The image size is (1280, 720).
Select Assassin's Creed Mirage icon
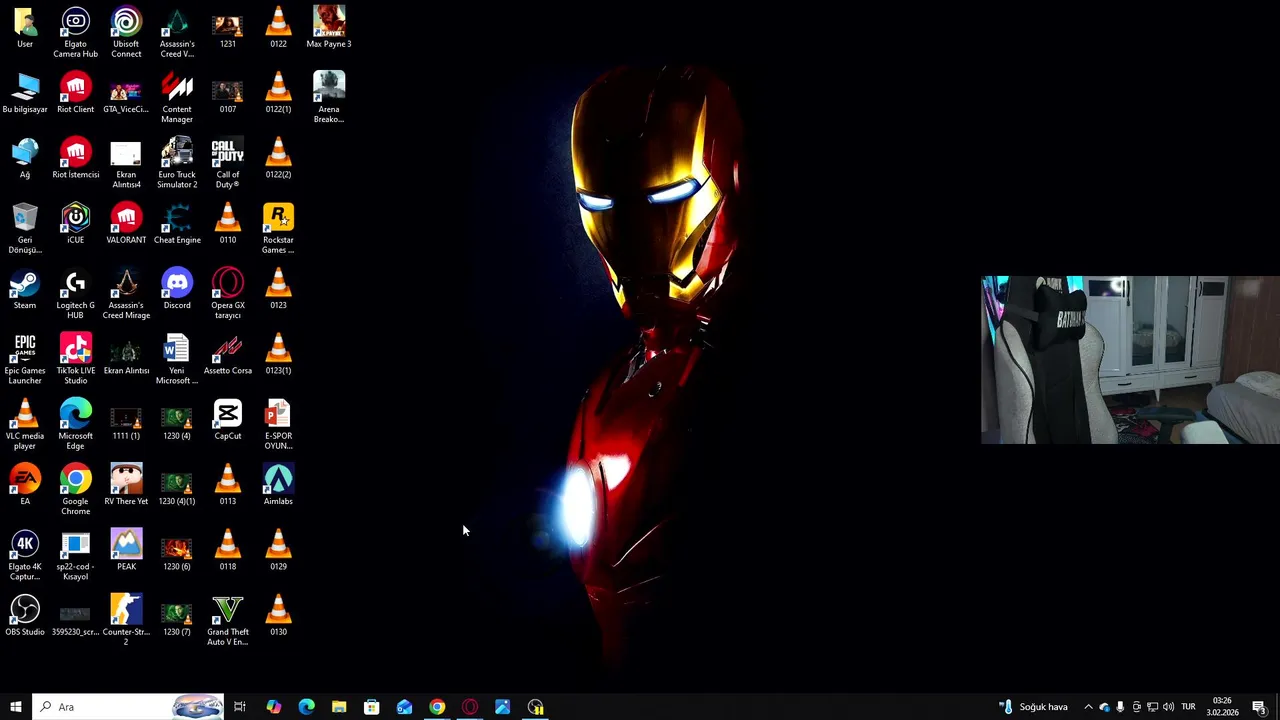point(126,294)
